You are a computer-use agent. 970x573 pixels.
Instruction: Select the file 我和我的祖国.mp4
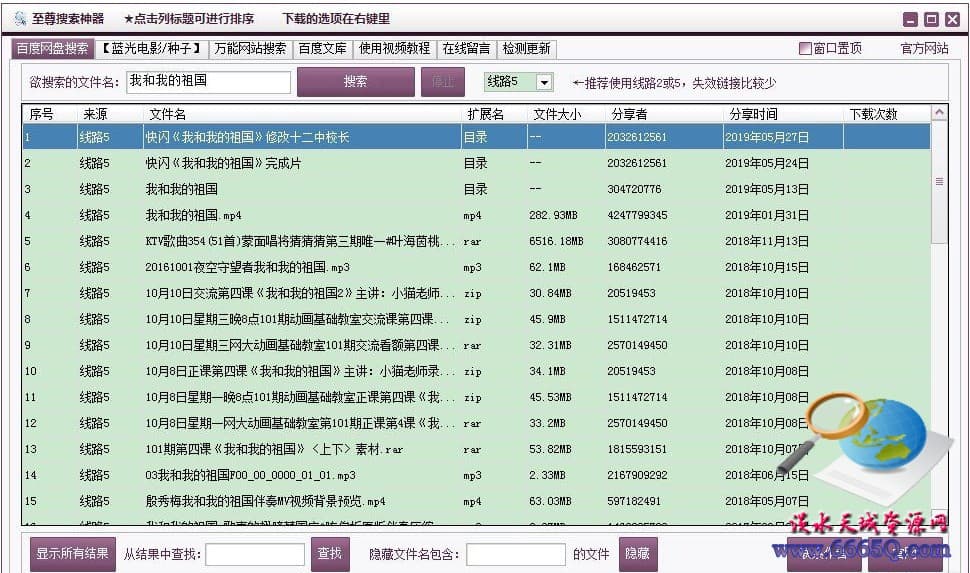(476, 215)
